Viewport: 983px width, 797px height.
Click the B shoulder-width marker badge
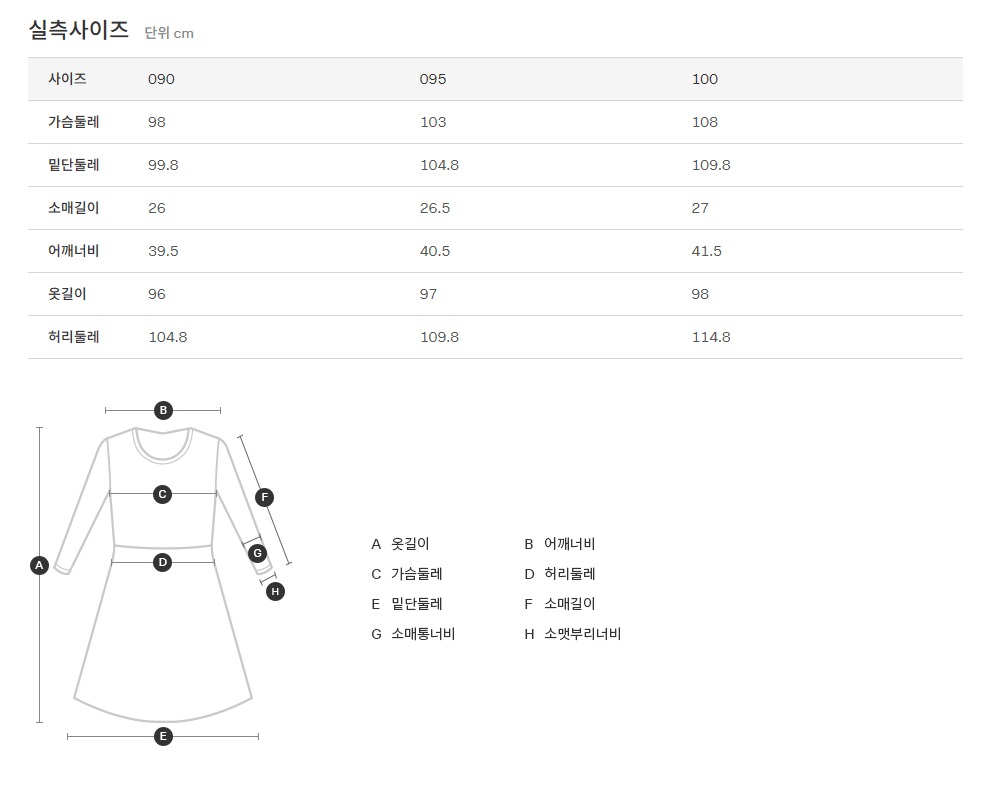tap(163, 410)
